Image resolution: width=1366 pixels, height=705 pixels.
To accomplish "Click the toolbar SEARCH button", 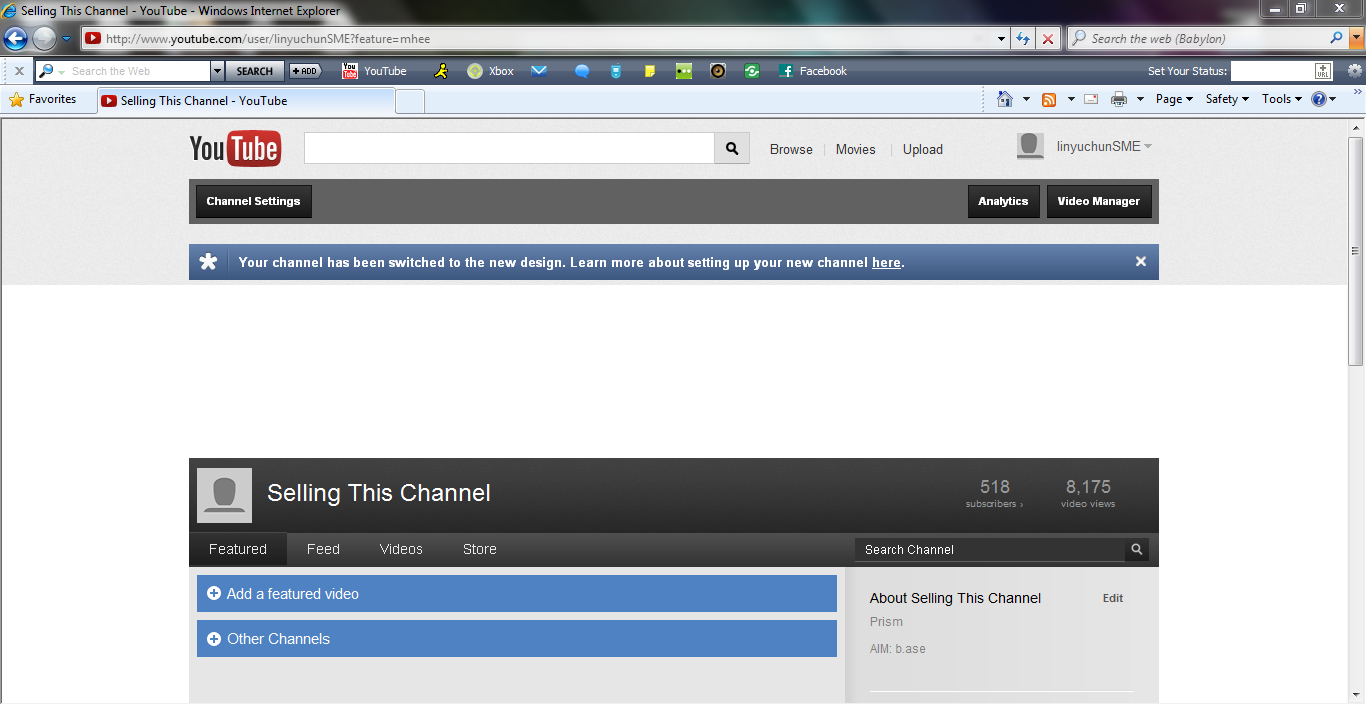I will (255, 71).
